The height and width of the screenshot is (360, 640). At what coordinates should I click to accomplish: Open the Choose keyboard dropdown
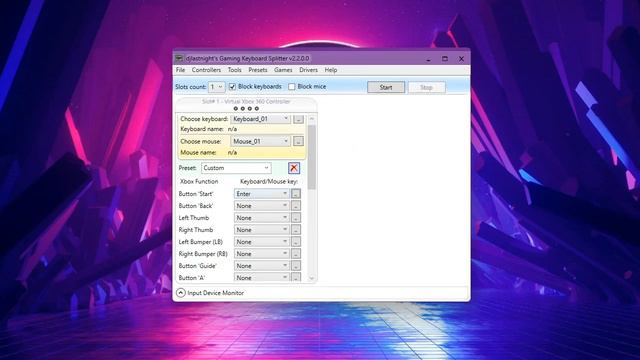[x=260, y=119]
